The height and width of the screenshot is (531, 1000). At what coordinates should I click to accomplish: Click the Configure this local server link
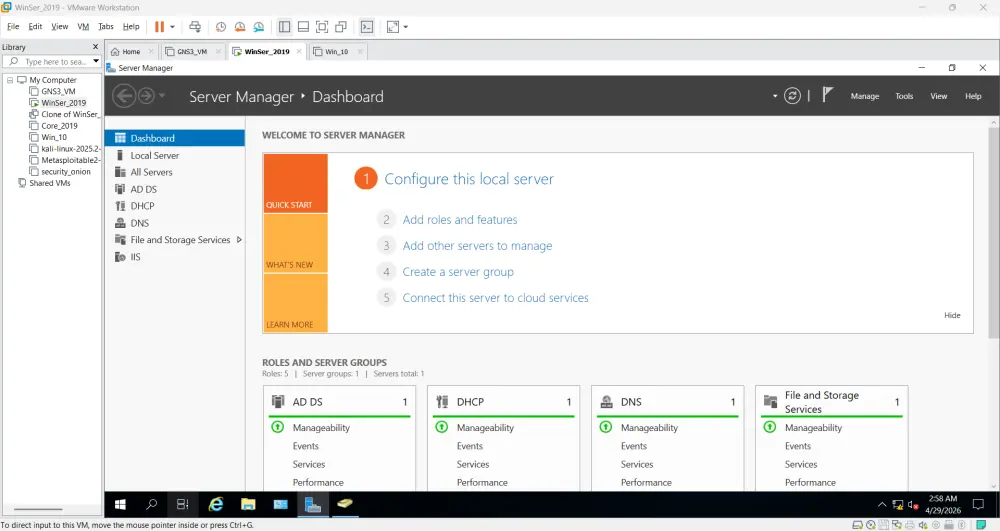click(469, 179)
